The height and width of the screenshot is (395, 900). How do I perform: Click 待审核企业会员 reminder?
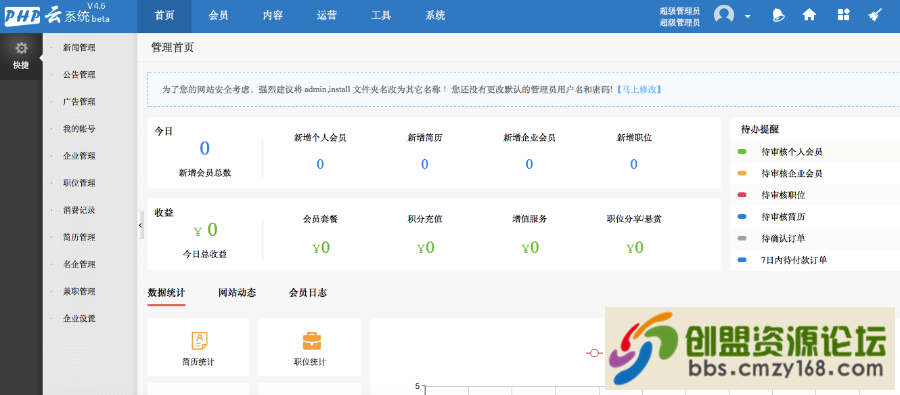pos(792,173)
